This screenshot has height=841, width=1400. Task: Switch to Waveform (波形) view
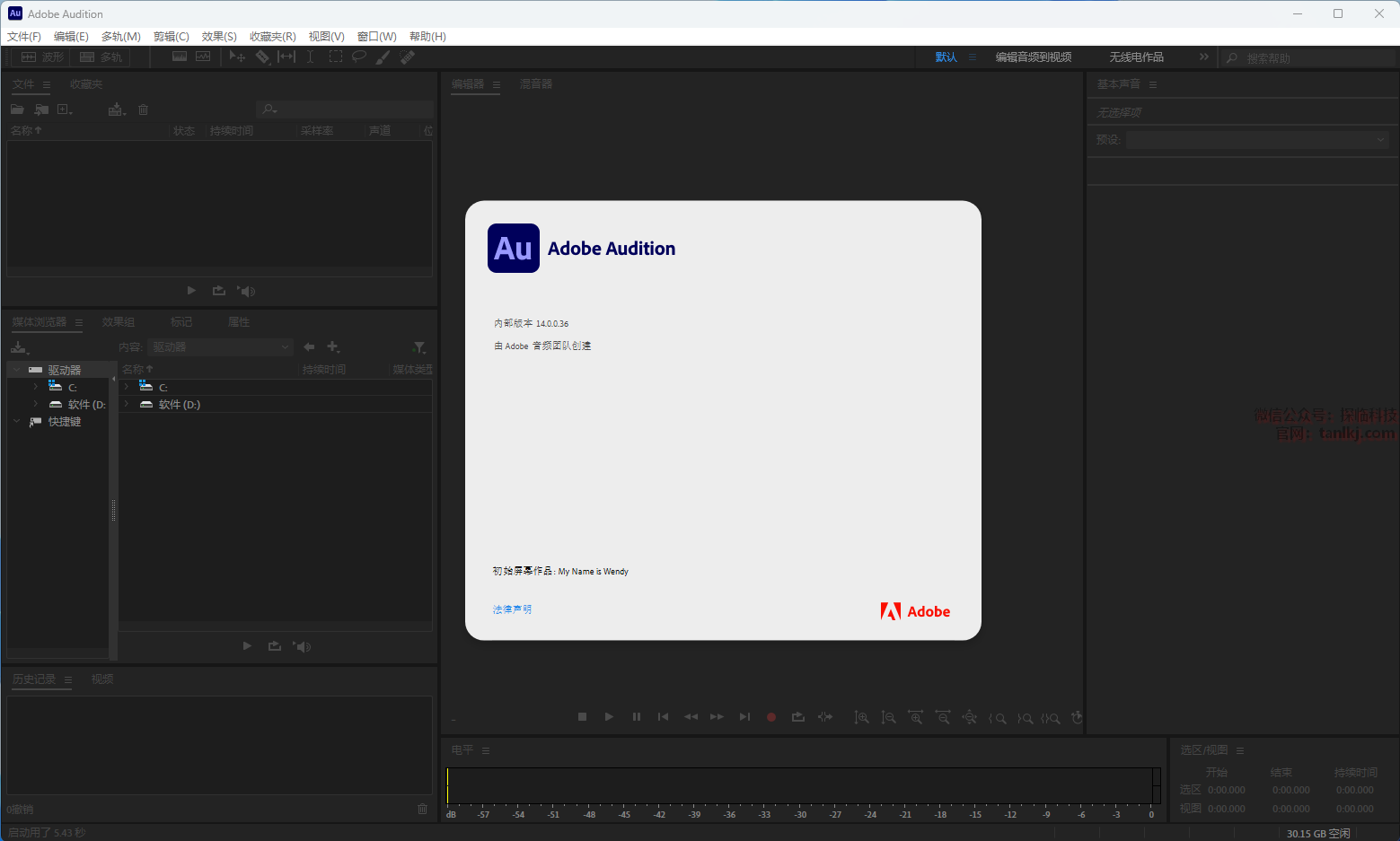tap(42, 57)
